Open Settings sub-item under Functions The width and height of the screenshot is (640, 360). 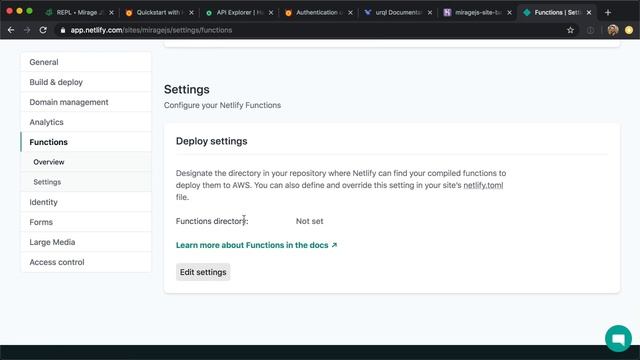86,182
